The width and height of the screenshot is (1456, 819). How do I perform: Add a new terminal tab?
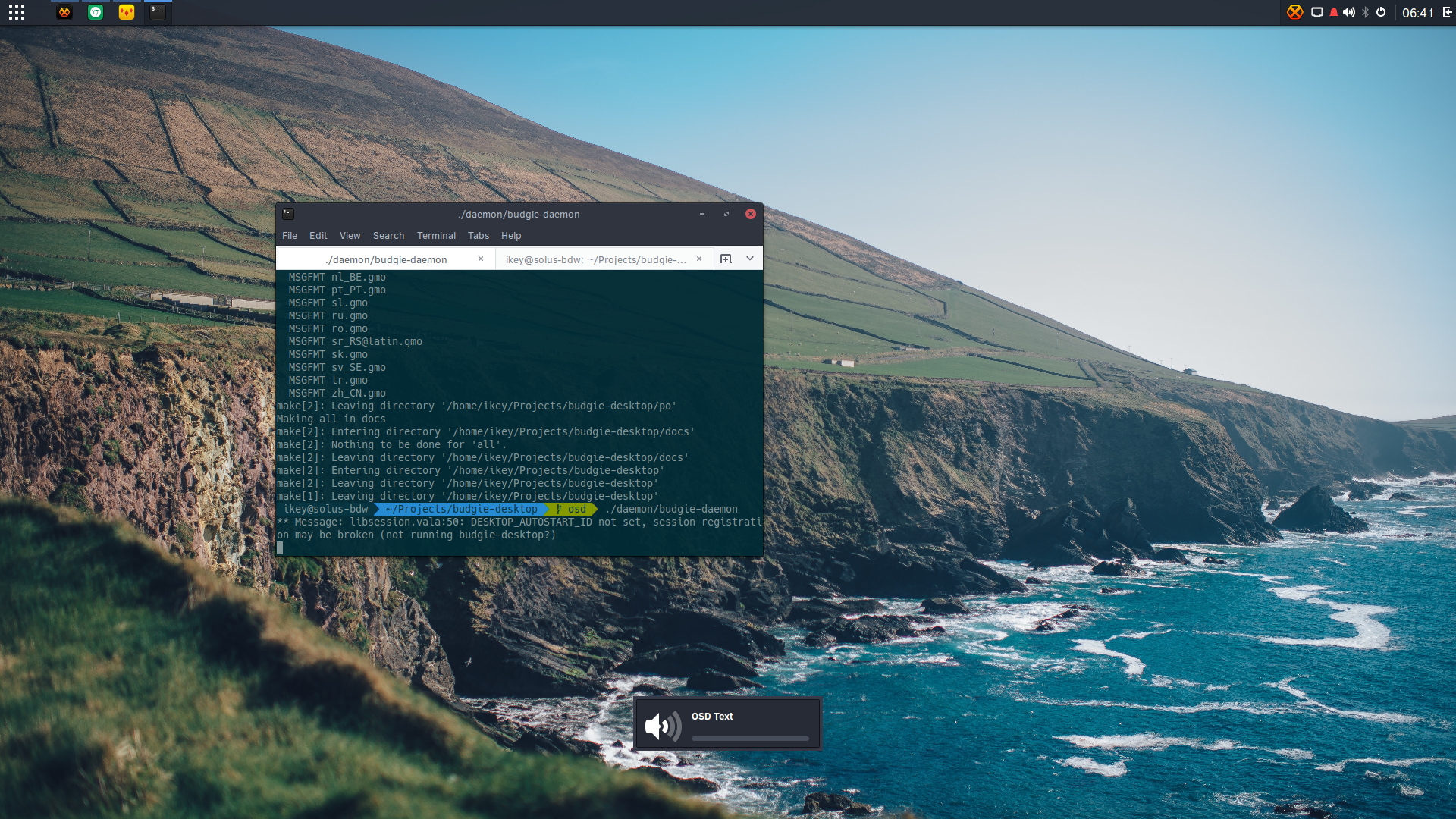tap(726, 259)
